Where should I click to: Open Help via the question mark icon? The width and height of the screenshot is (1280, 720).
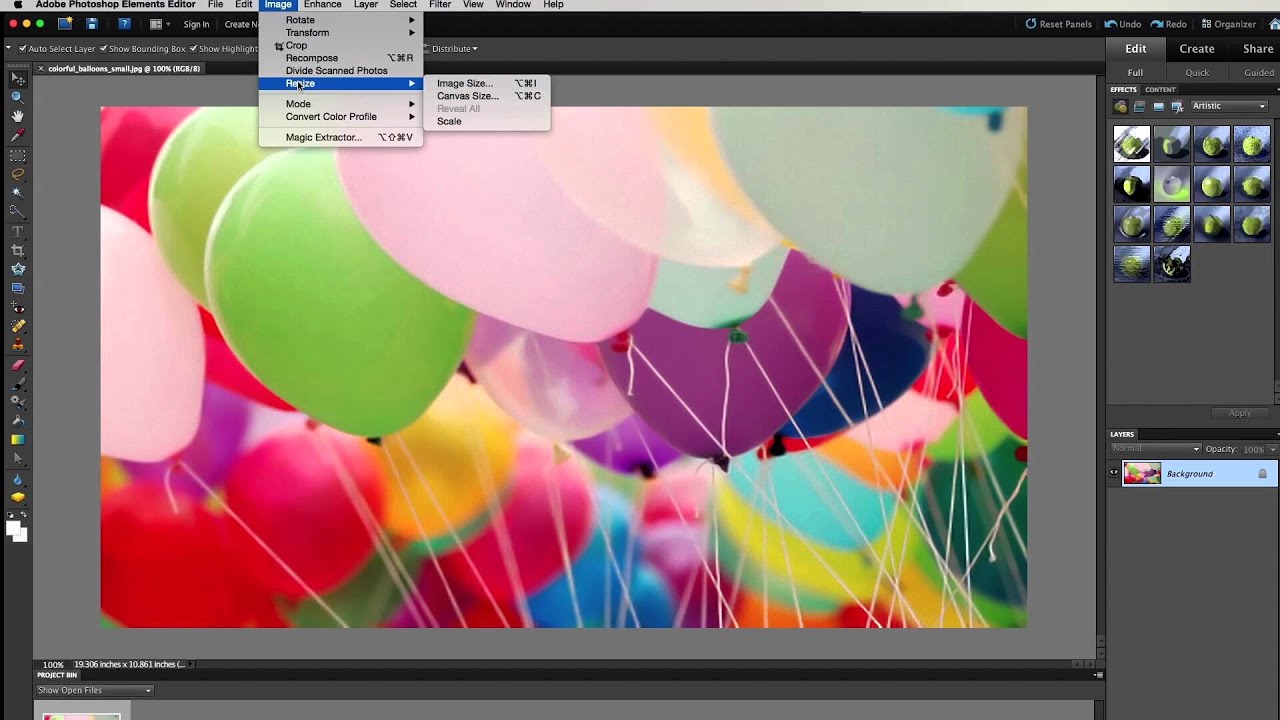point(124,24)
